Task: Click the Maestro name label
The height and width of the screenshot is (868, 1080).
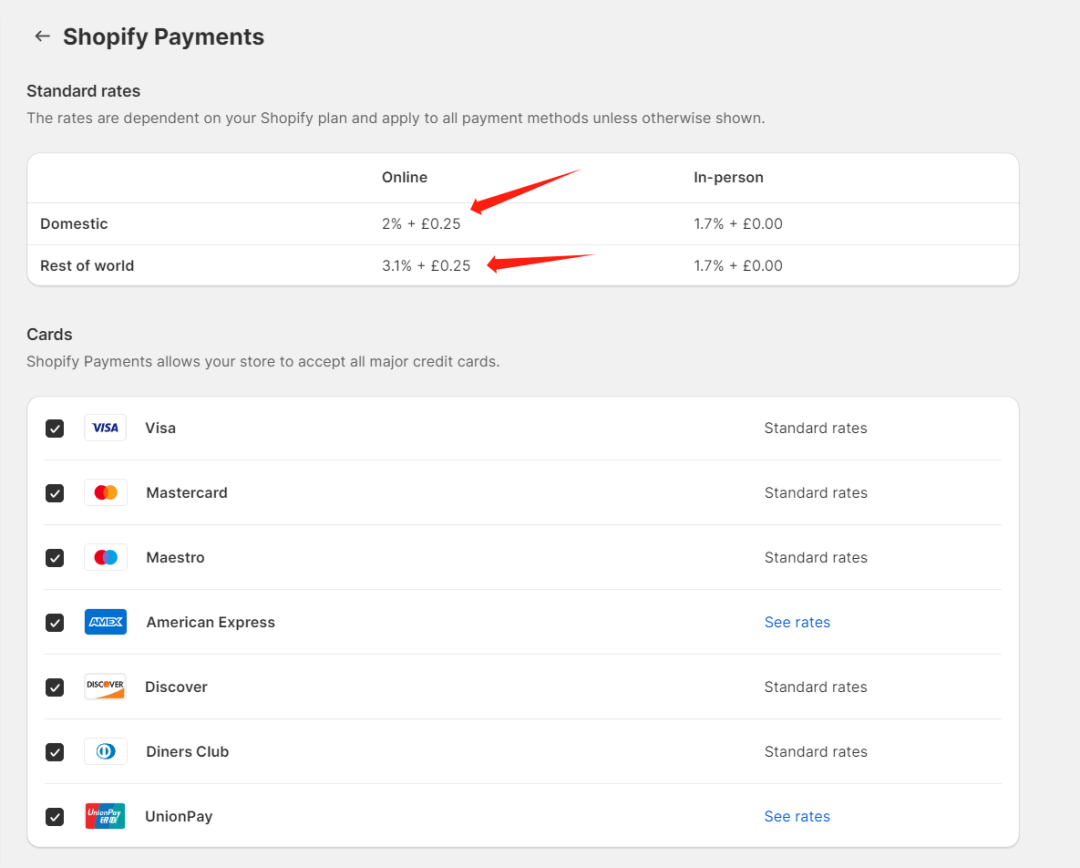Action: (x=175, y=557)
